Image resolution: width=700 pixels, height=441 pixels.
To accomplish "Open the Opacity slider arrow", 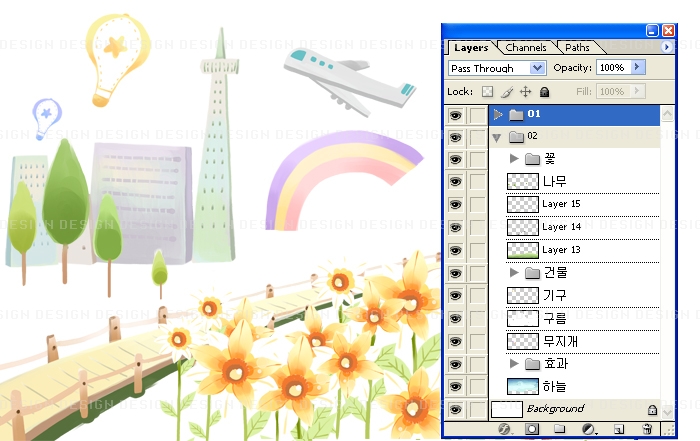I will click(x=638, y=67).
